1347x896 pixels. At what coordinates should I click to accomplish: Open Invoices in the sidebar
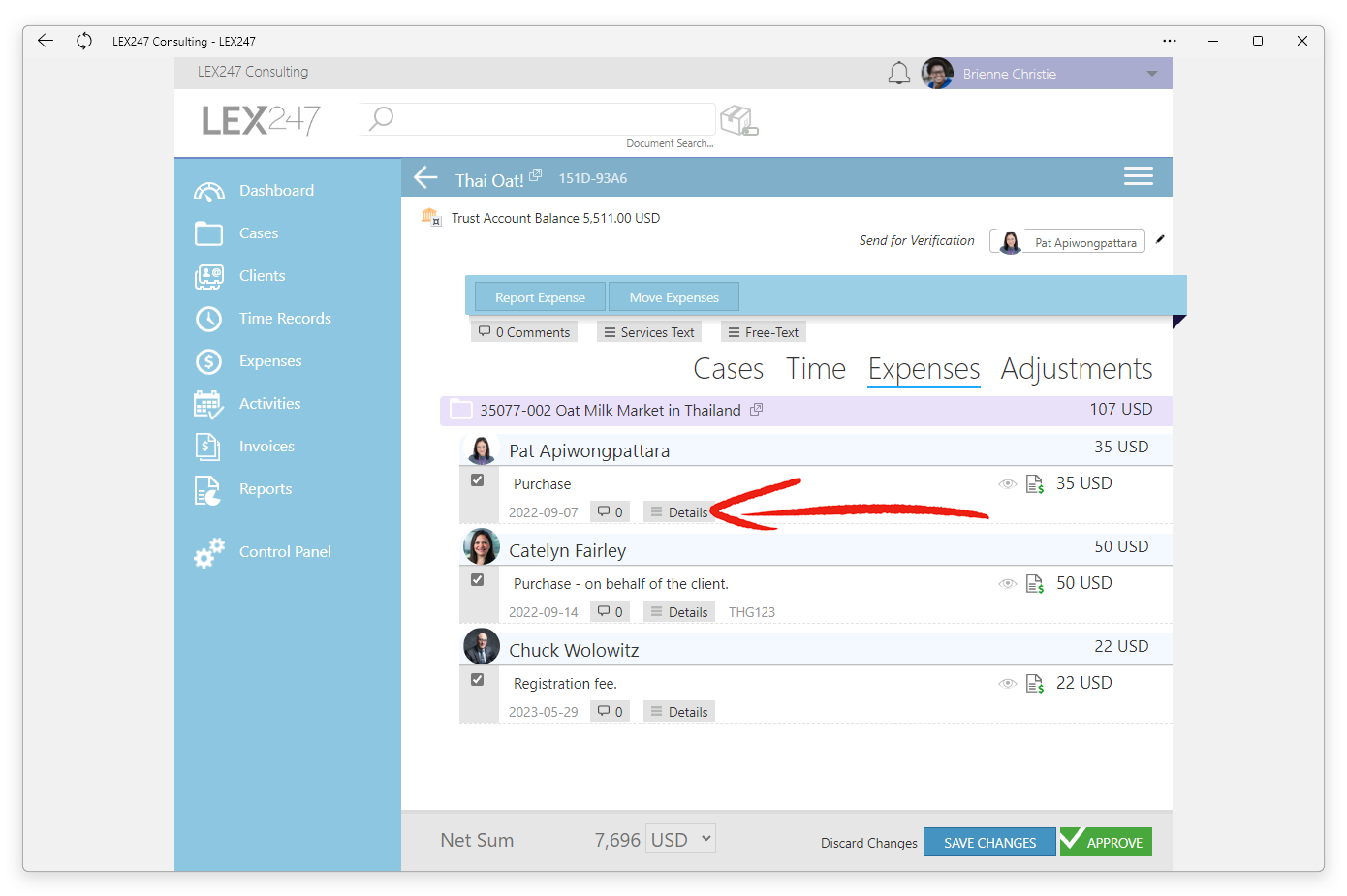[266, 447]
